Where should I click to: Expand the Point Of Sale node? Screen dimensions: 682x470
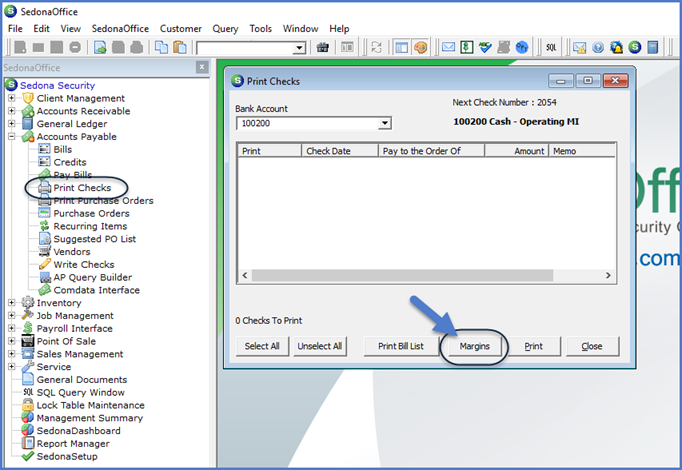12,341
